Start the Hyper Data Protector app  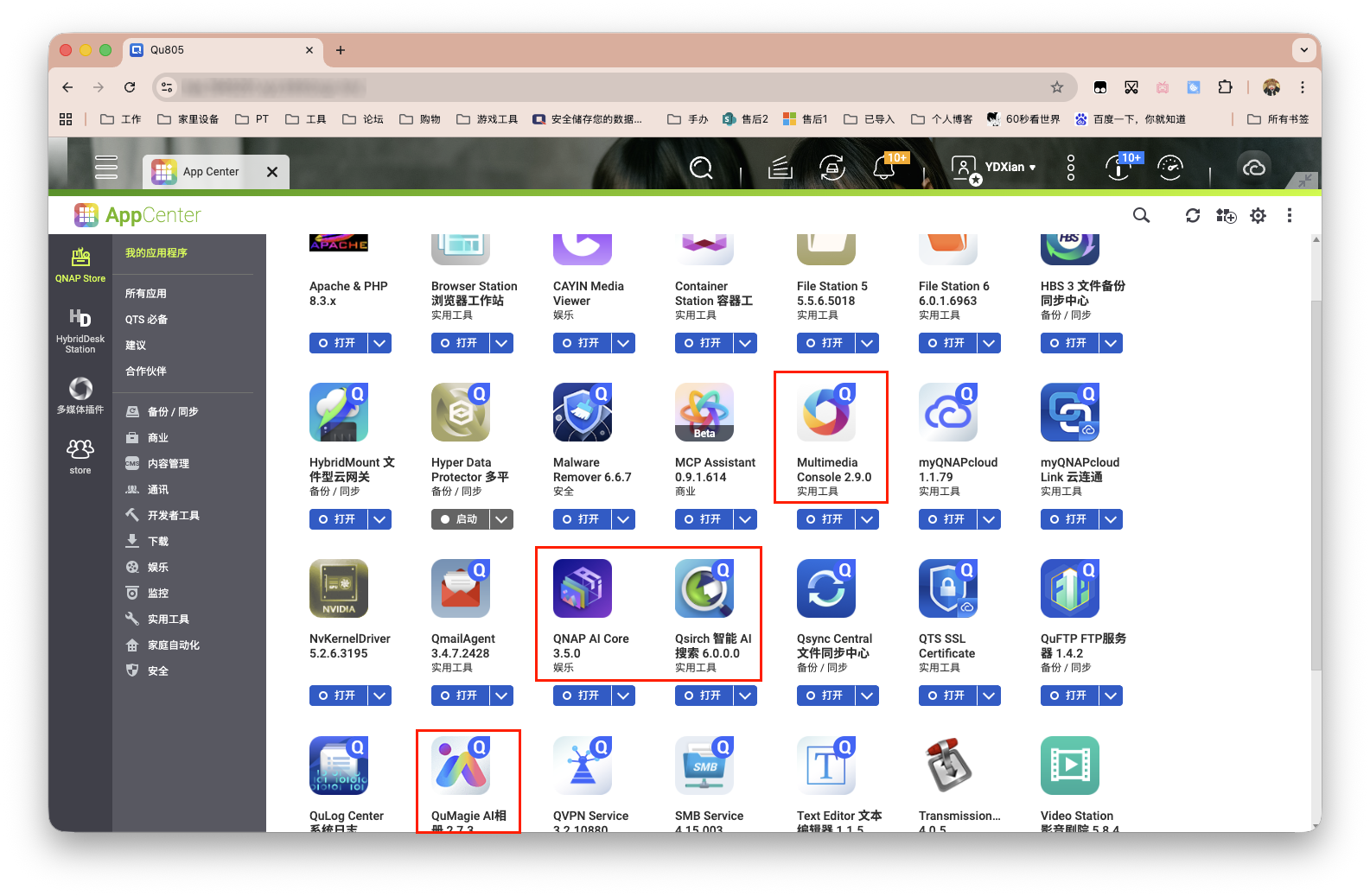pyautogui.click(x=460, y=519)
